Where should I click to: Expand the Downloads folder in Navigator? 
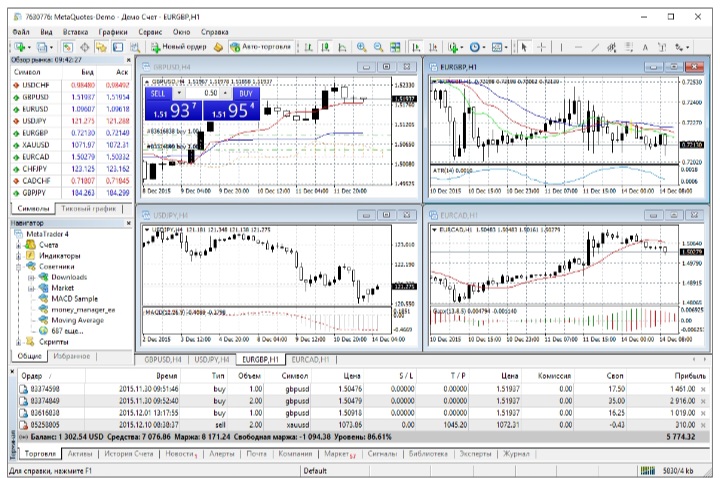(x=32, y=277)
